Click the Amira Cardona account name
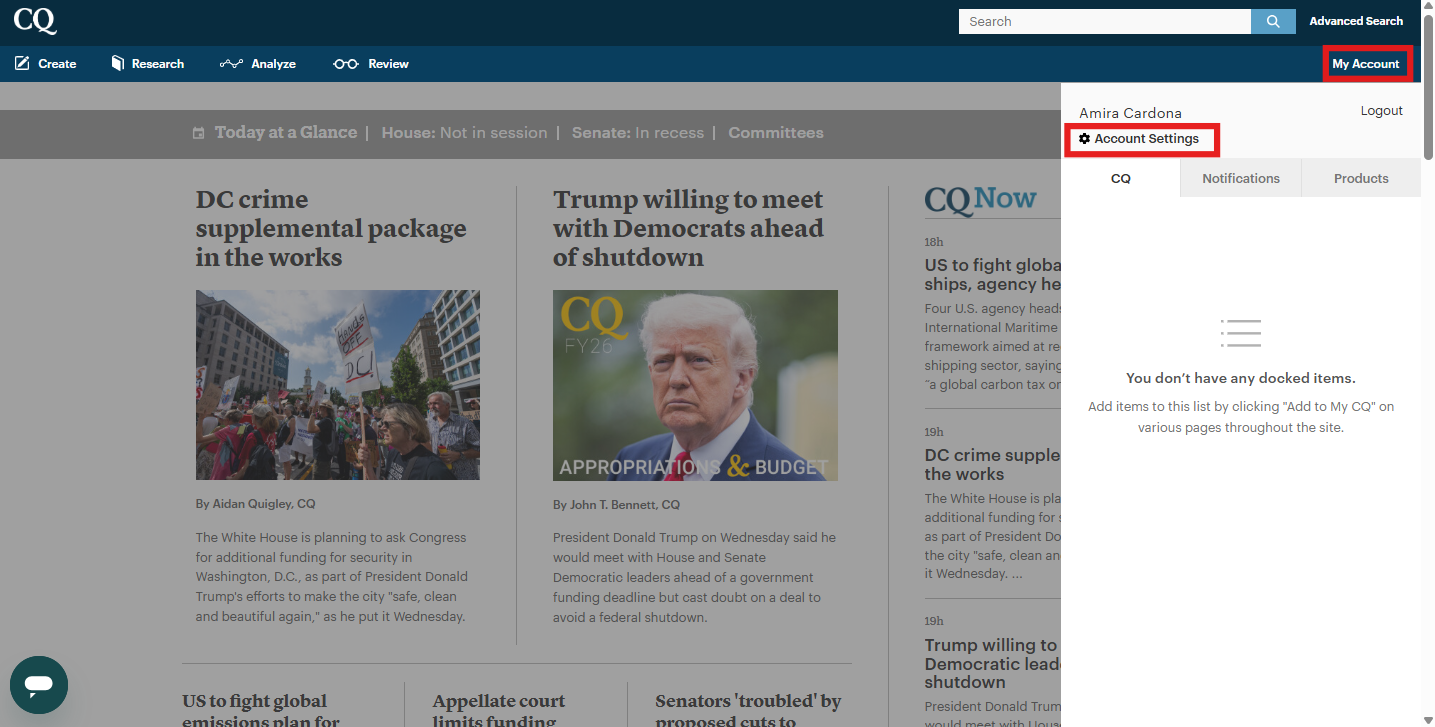The image size is (1435, 727). 1130,113
